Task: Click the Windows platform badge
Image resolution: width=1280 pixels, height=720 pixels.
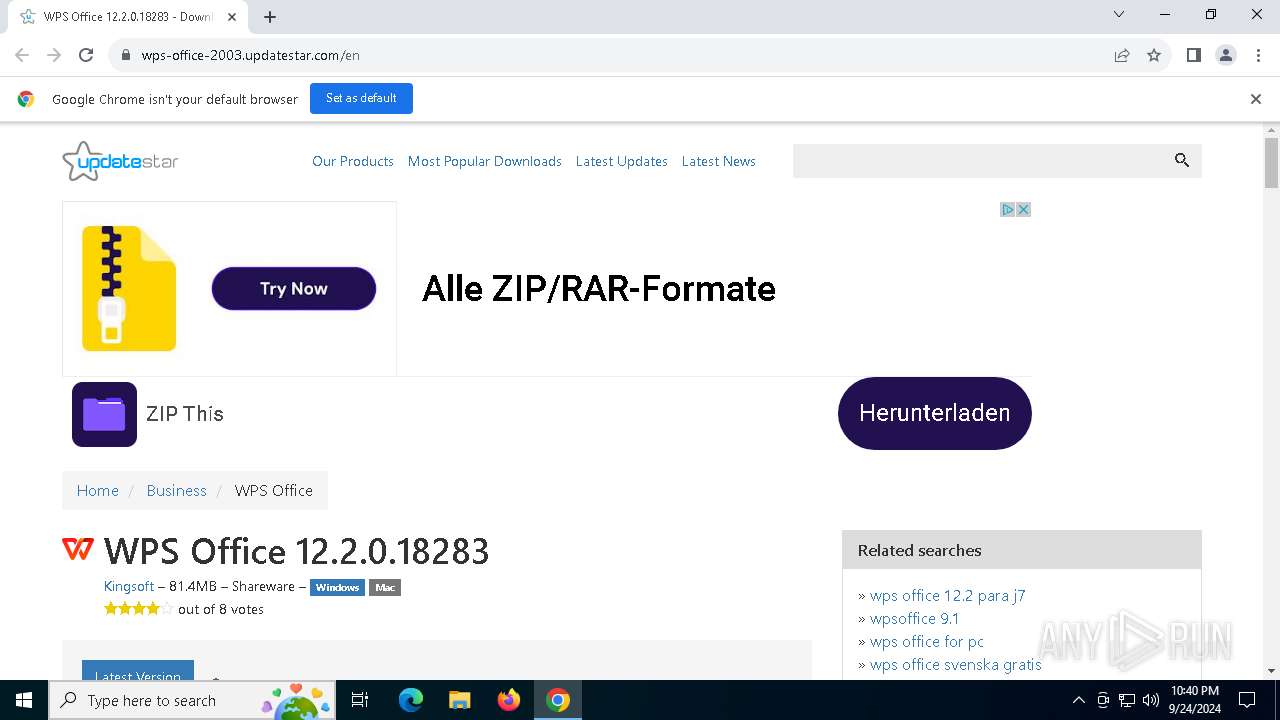Action: 337,588
